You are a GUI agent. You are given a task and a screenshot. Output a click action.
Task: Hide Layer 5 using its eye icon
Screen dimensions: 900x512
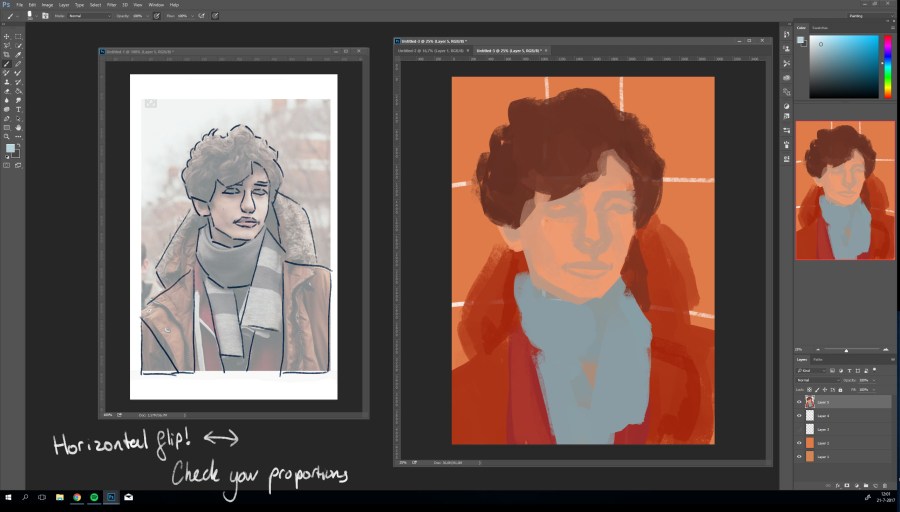click(799, 401)
